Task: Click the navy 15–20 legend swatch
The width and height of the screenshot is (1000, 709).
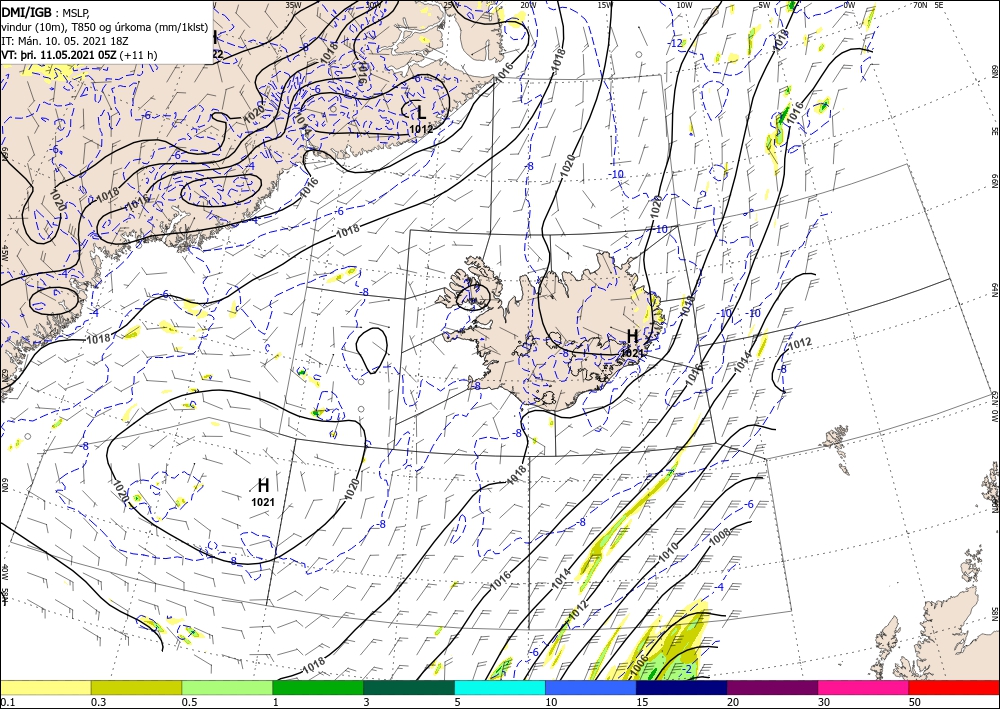Action: 682,687
